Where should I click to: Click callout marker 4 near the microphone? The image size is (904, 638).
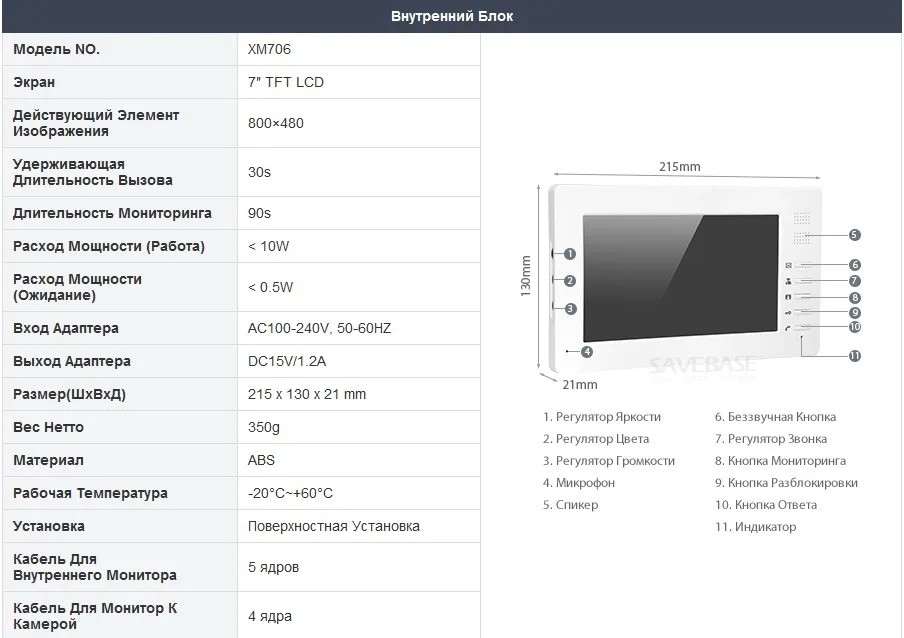click(x=587, y=352)
